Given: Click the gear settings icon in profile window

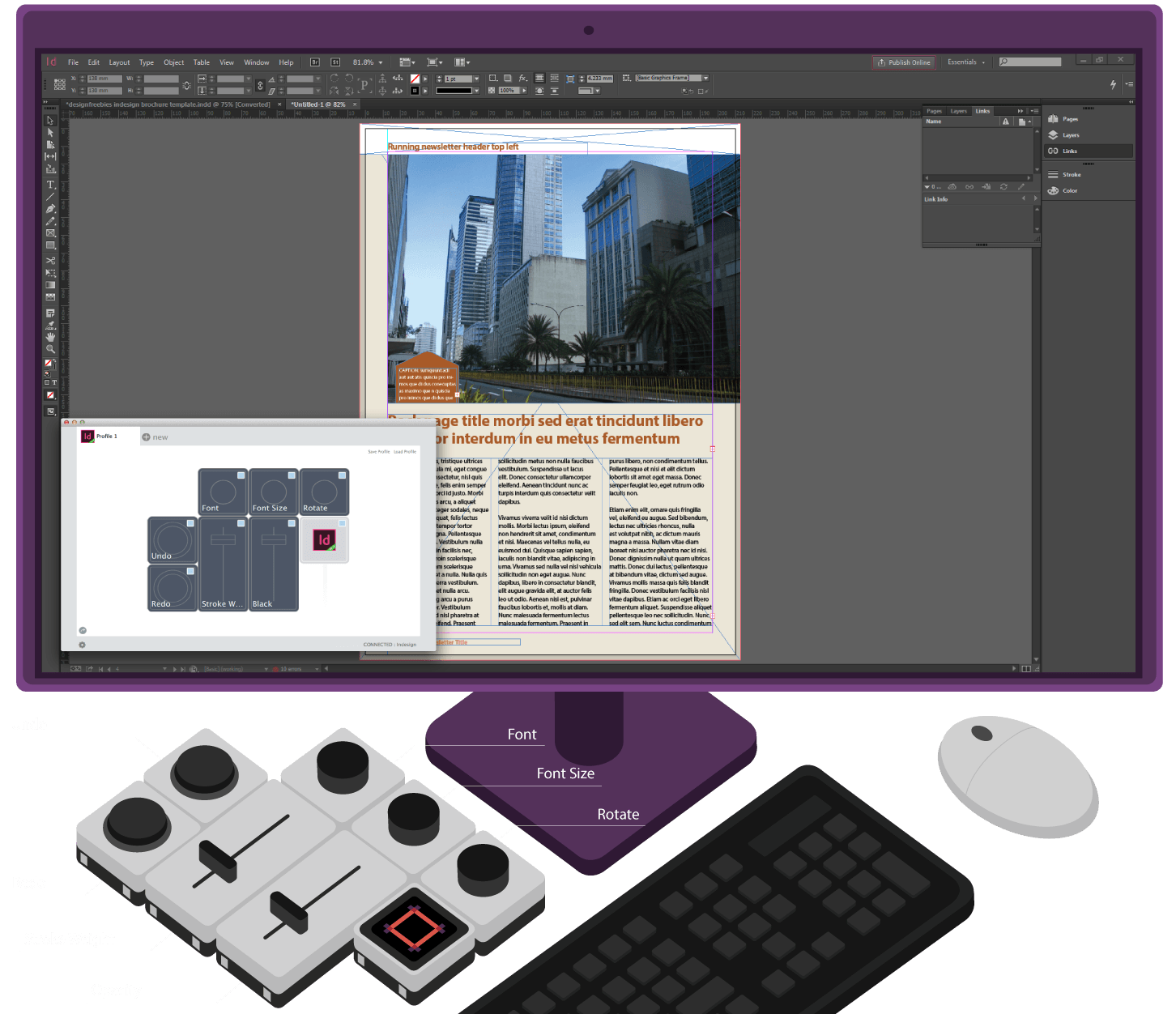Looking at the screenshot, I should pos(82,645).
